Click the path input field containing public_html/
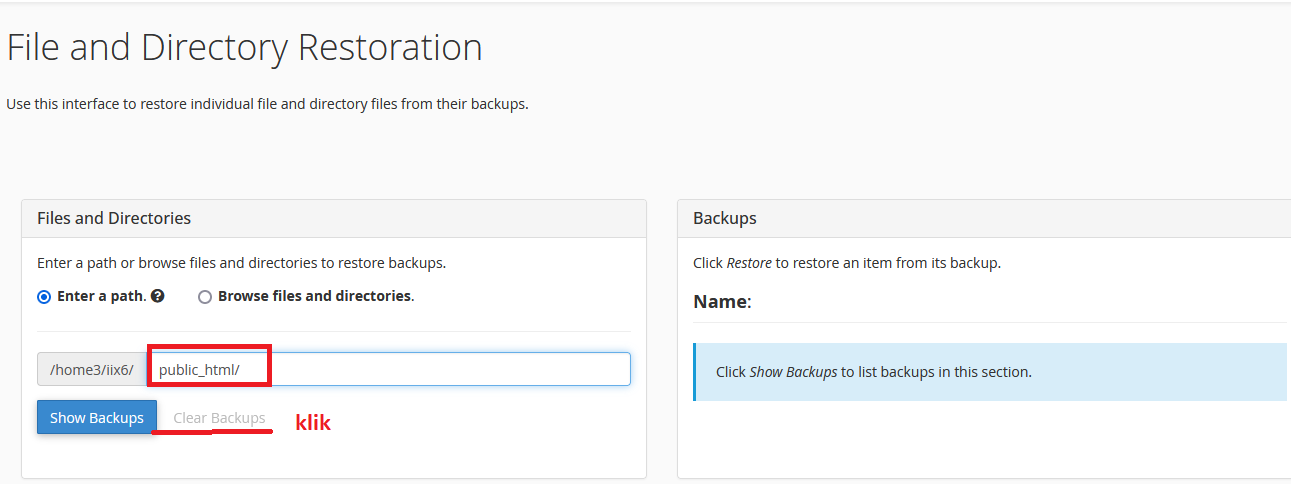The height and width of the screenshot is (484, 1291). 390,369
